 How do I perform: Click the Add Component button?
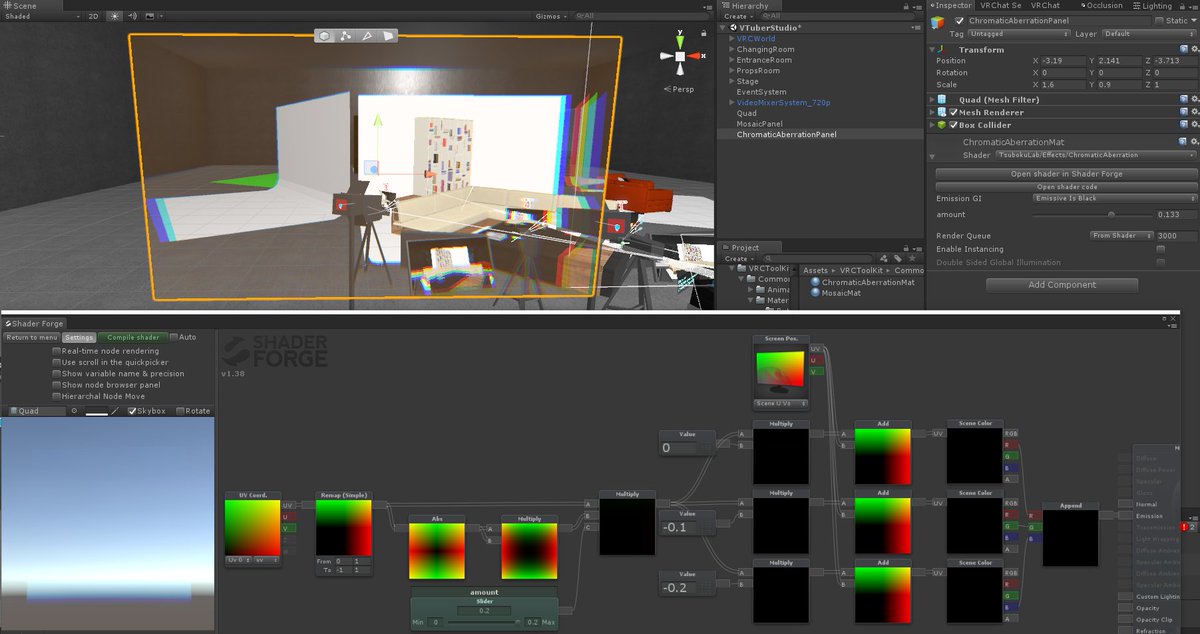1061,284
